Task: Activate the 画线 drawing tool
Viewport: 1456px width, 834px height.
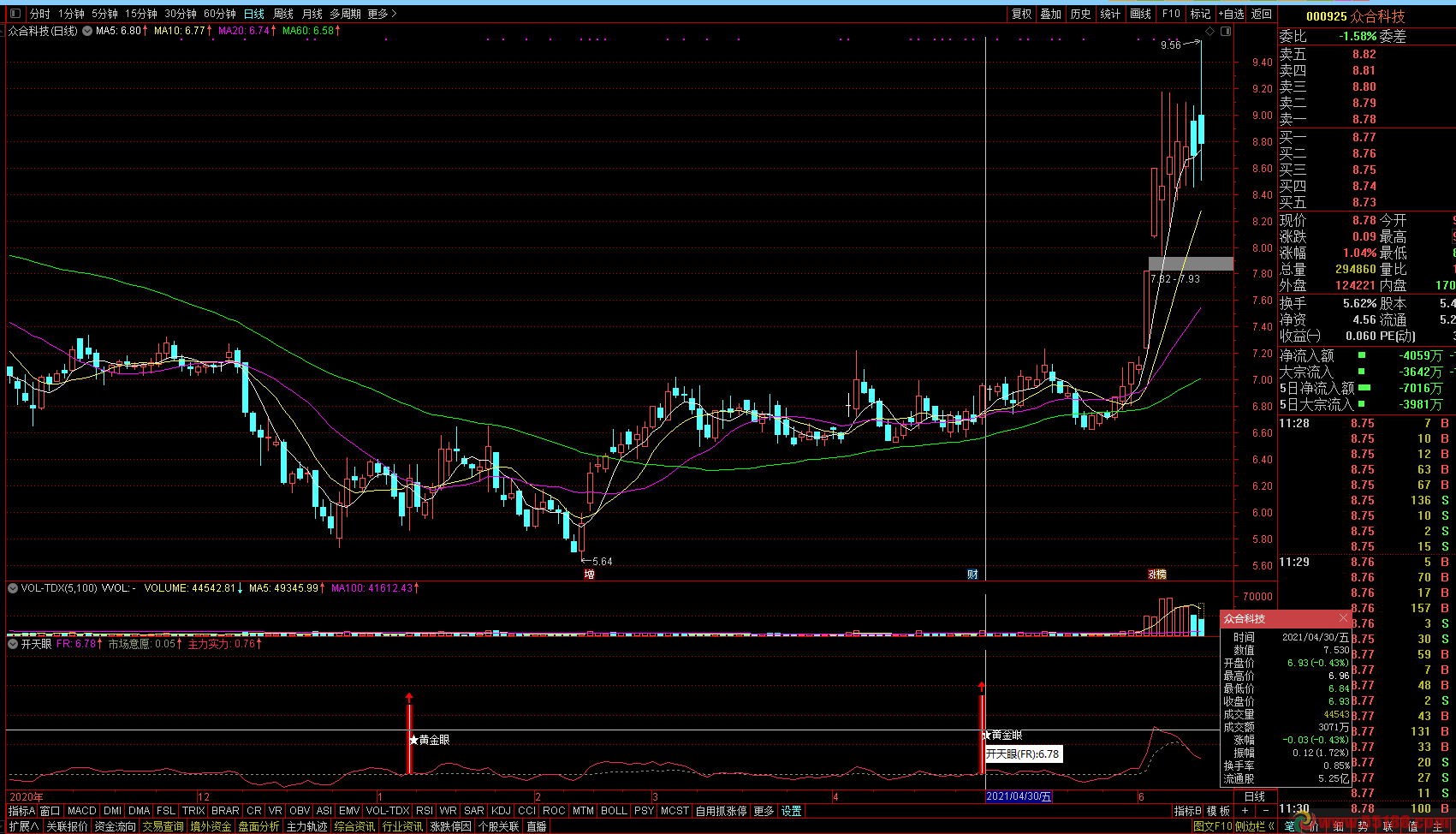Action: click(1140, 14)
